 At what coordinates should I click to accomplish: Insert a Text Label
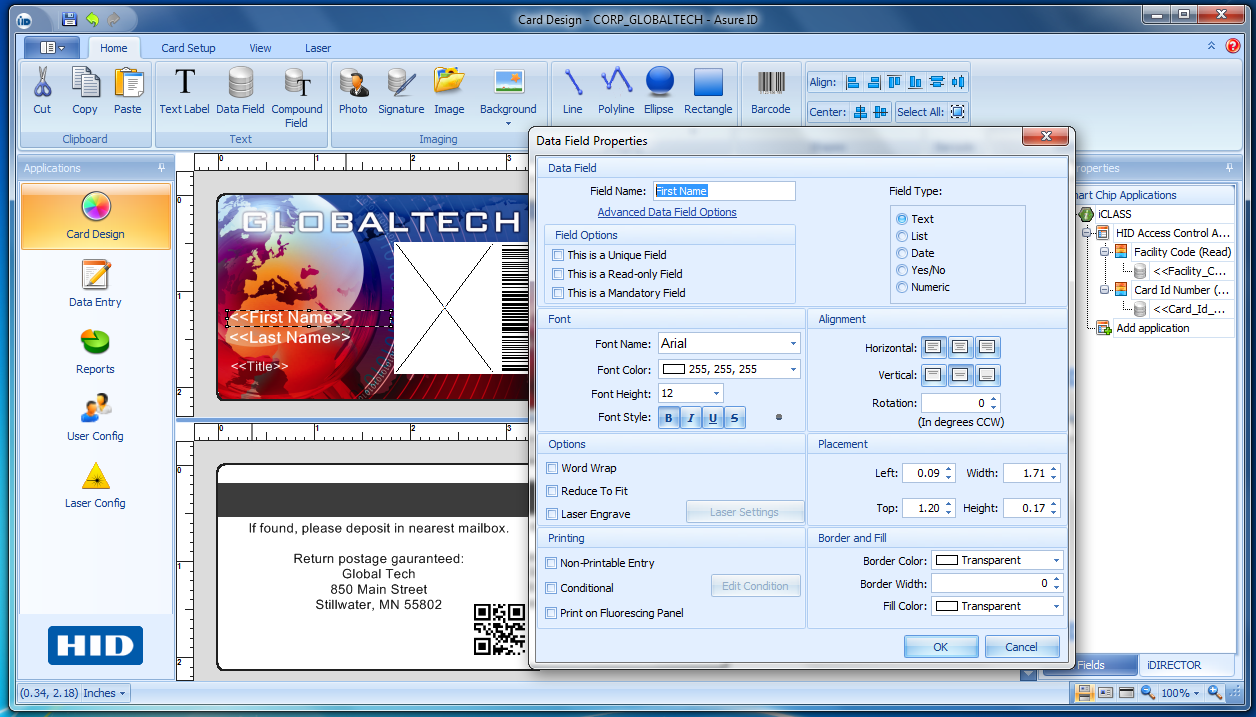coord(185,91)
